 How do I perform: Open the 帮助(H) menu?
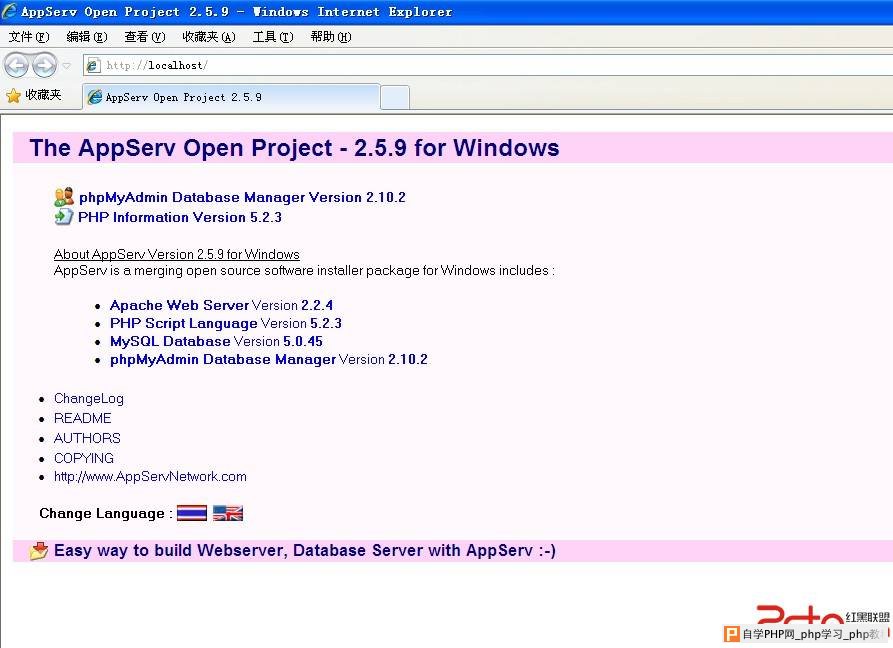pos(331,37)
